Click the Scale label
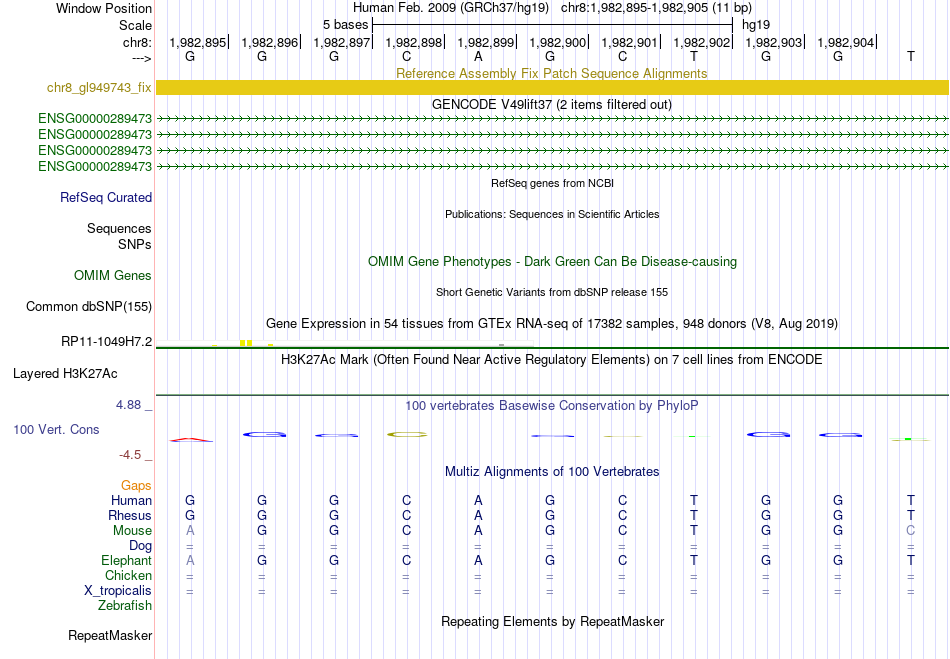The height and width of the screenshot is (659, 950). [x=135, y=25]
